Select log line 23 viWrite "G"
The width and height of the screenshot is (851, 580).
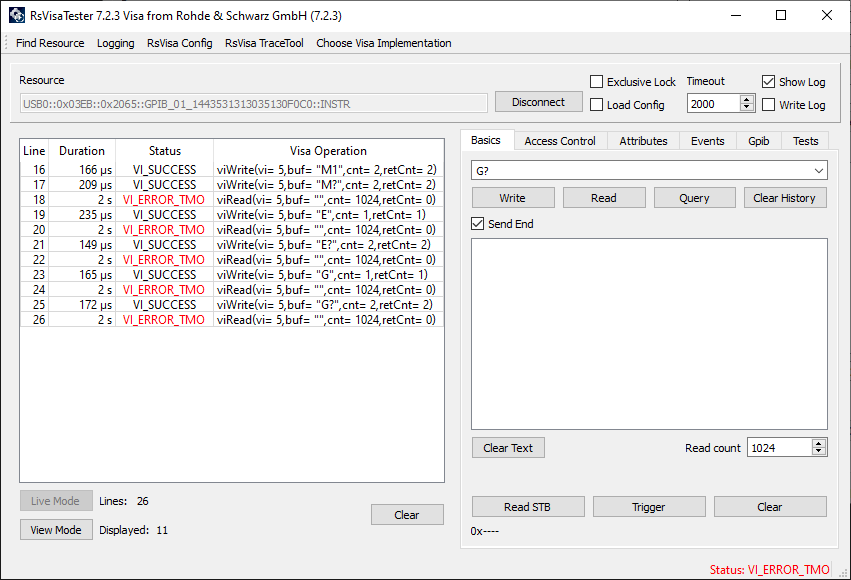pyautogui.click(x=232, y=275)
